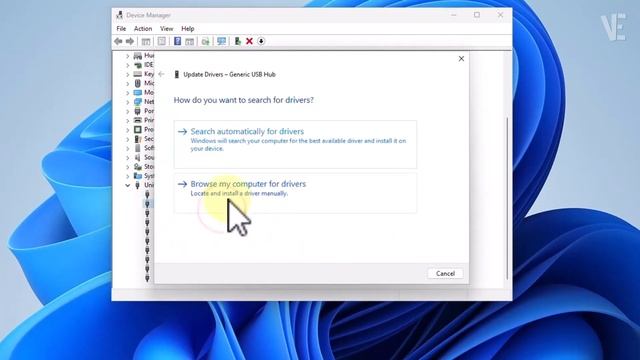Click the printer icon beside Pri entry
This screenshot has width=640, height=360.
[138, 120]
